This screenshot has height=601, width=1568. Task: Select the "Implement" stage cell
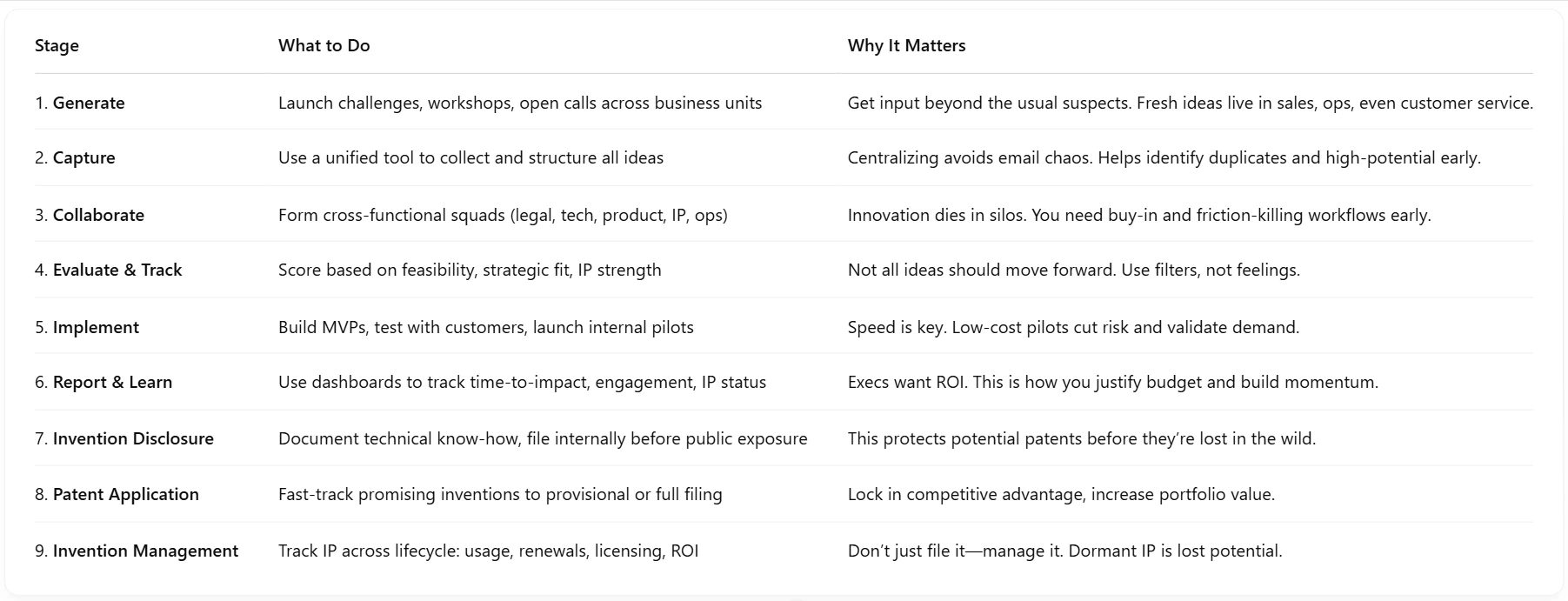point(96,328)
